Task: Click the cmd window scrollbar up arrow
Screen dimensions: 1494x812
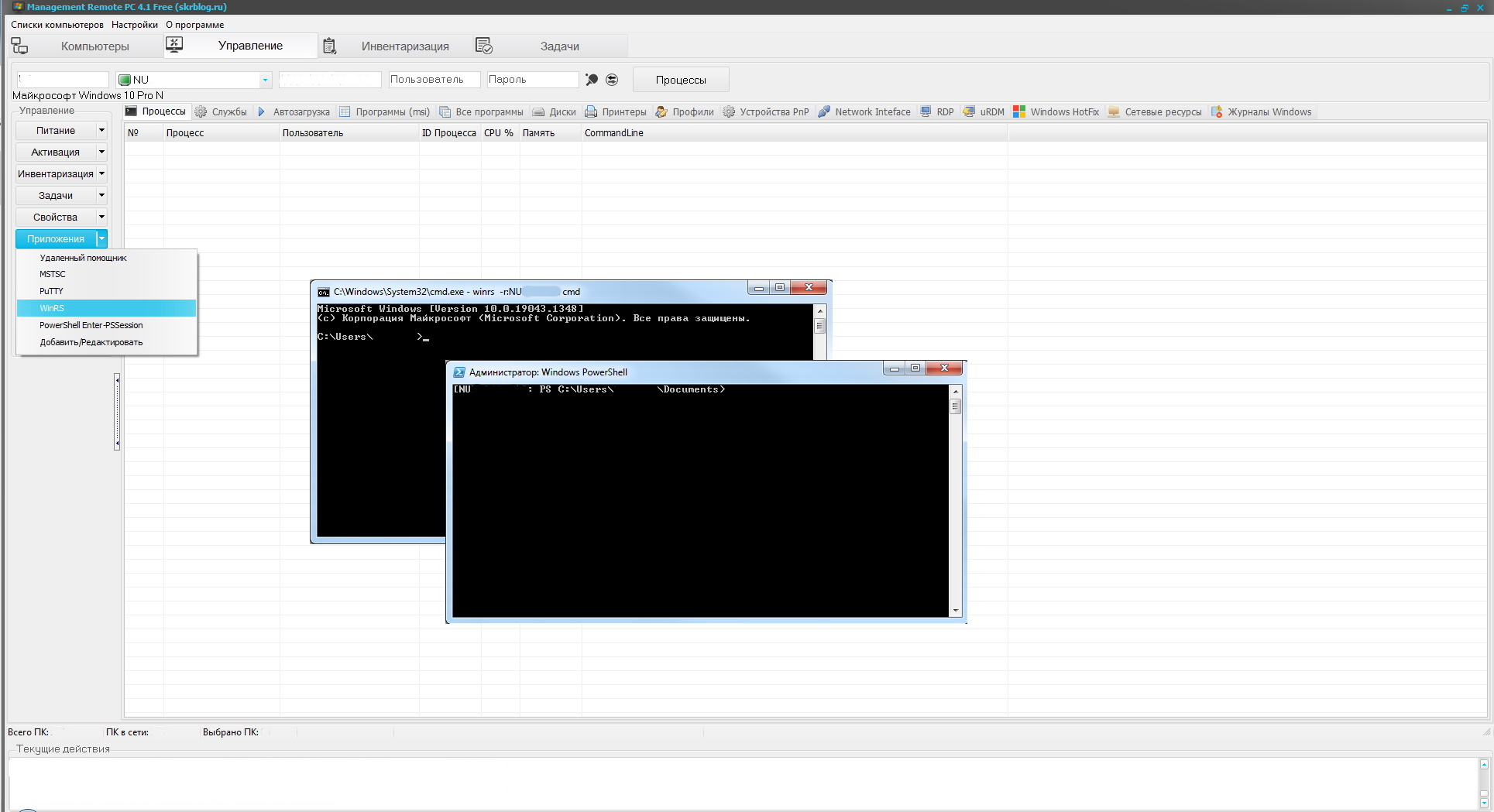Action: 819,310
